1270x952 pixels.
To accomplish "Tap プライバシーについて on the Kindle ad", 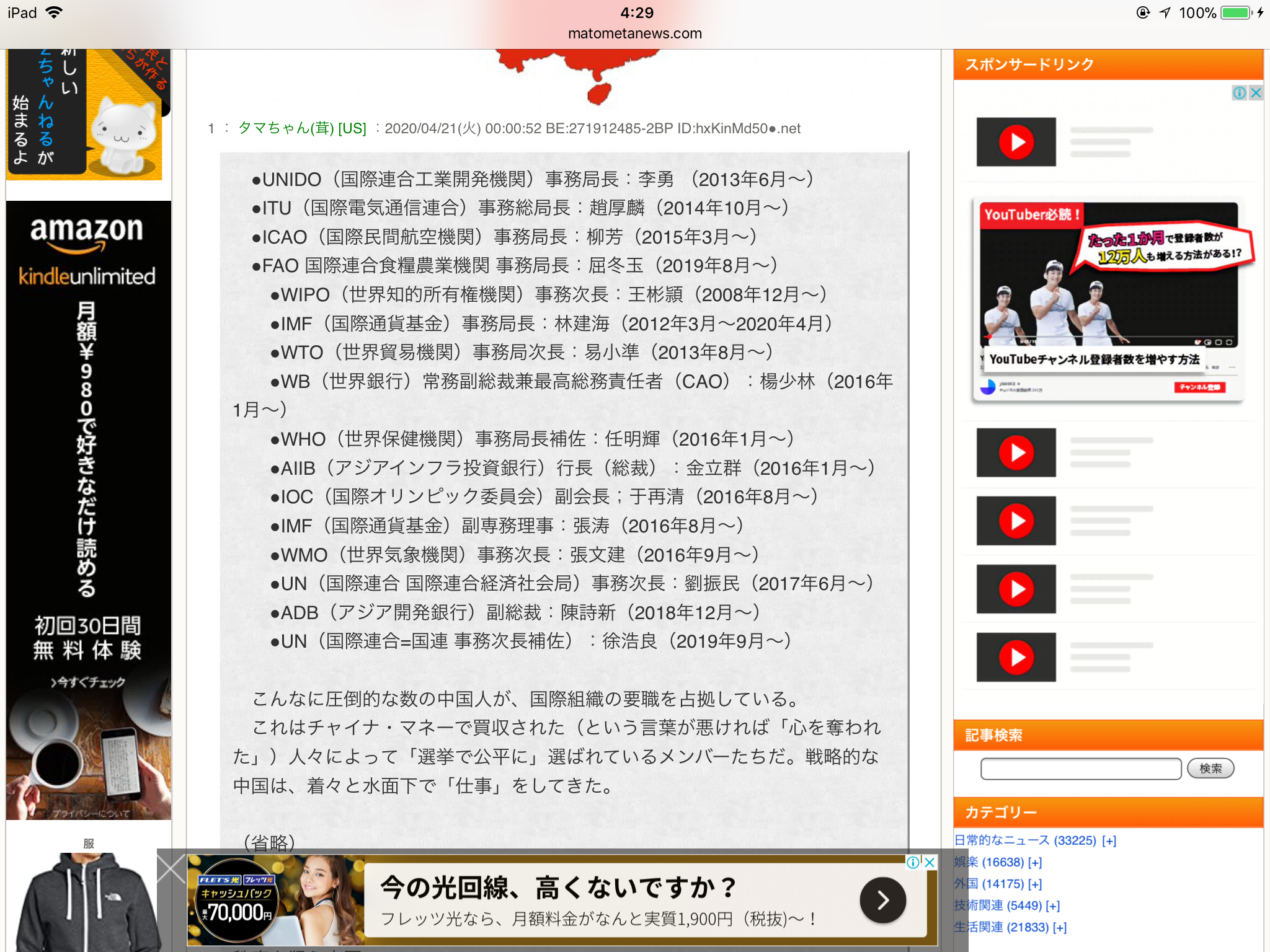I will tap(91, 813).
